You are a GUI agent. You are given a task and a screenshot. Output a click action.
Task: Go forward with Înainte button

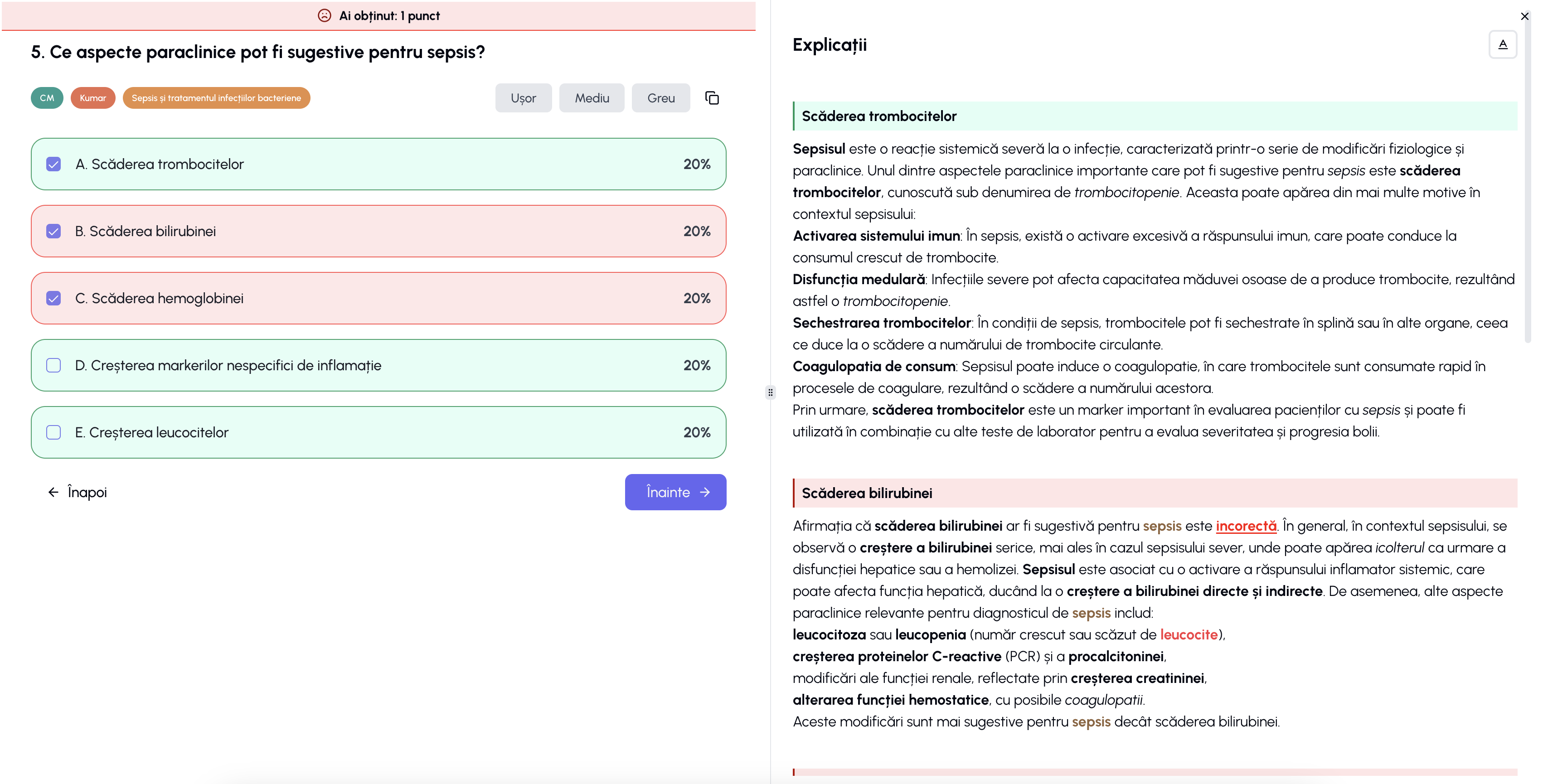[675, 492]
